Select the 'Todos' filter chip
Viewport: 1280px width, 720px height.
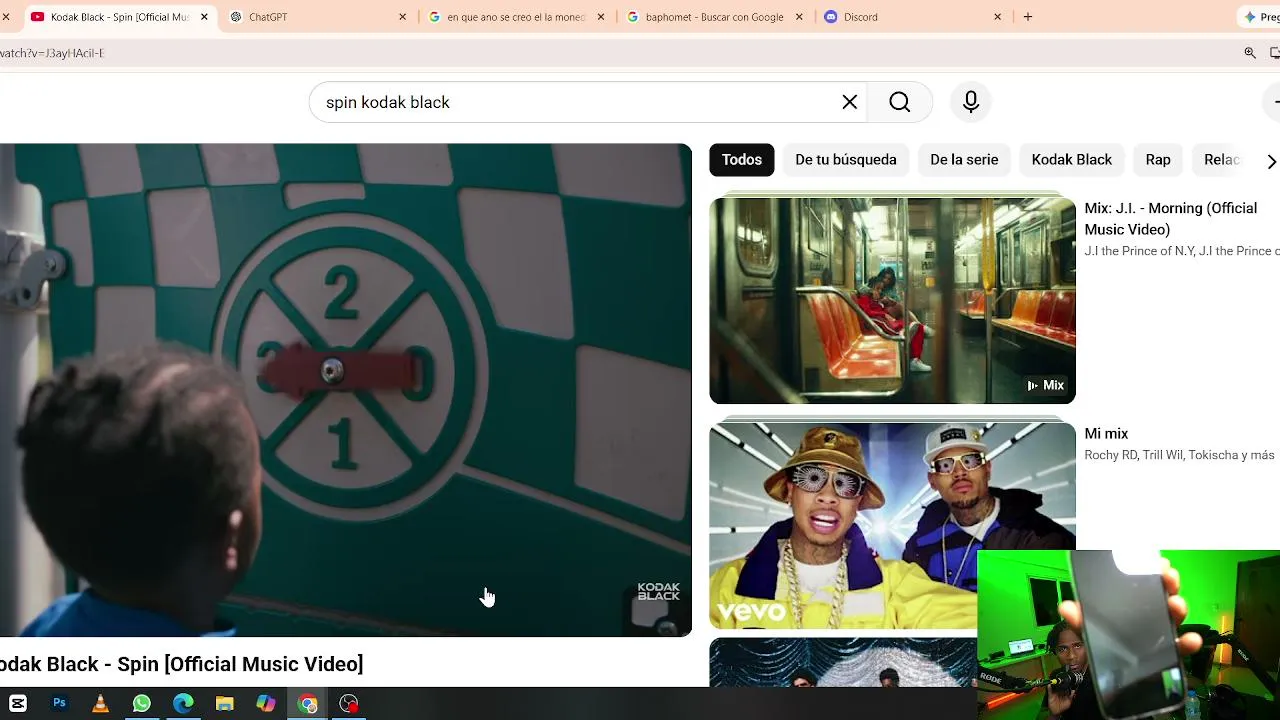(x=742, y=160)
